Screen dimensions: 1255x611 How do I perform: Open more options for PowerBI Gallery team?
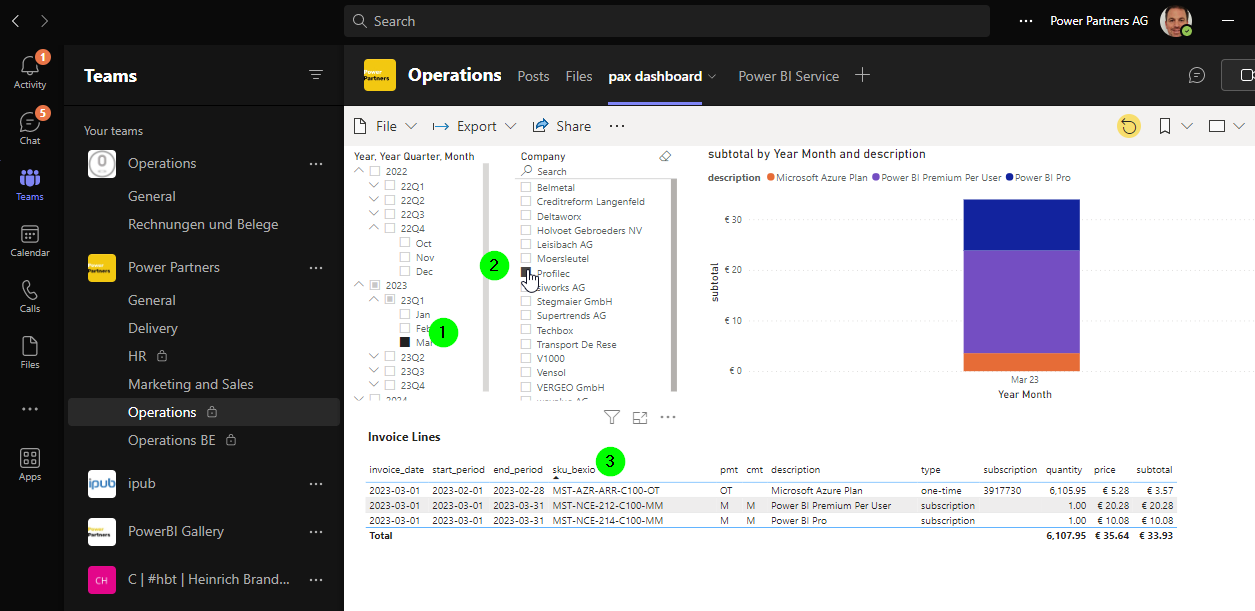(x=316, y=531)
